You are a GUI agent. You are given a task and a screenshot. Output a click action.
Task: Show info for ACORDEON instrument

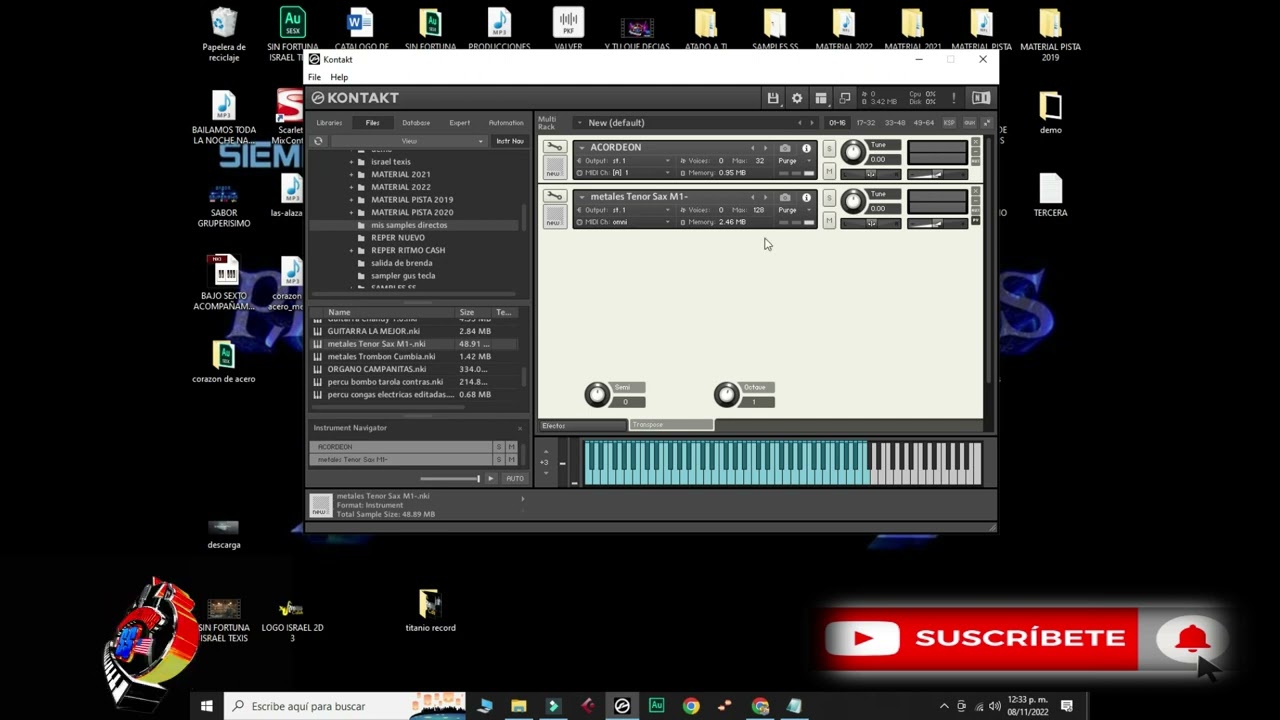coord(806,148)
